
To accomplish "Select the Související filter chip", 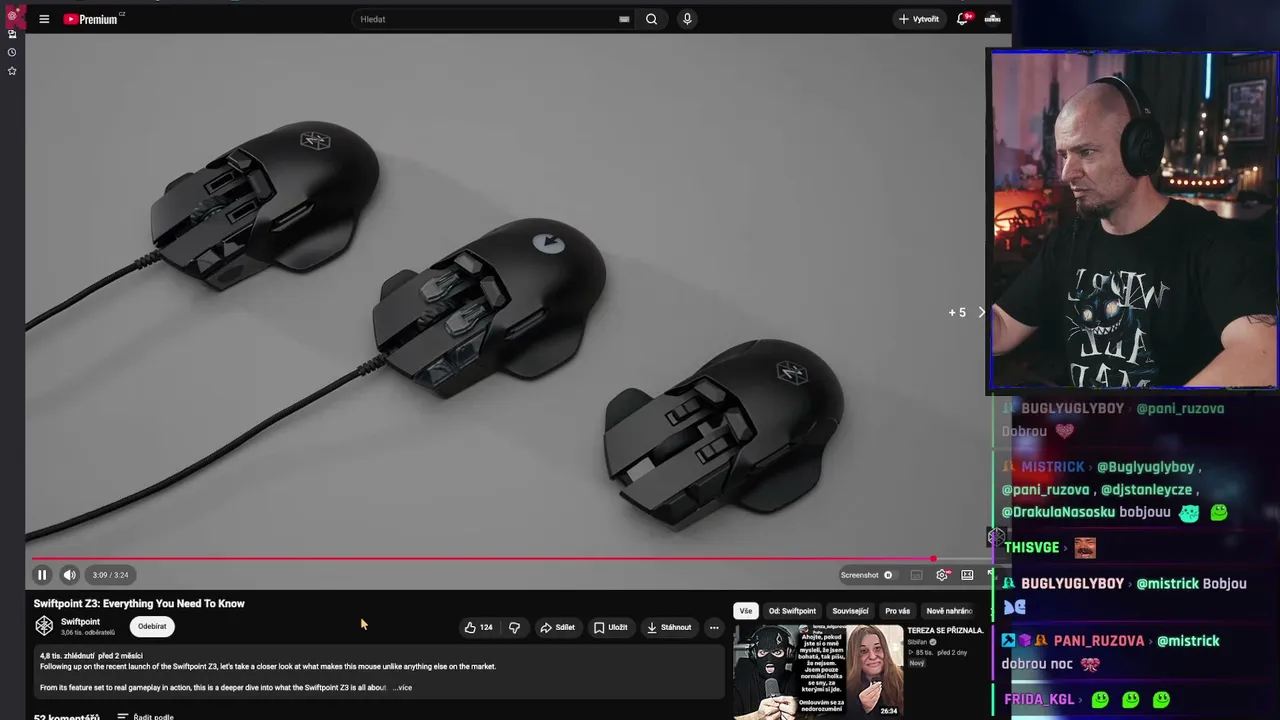I will tap(850, 611).
